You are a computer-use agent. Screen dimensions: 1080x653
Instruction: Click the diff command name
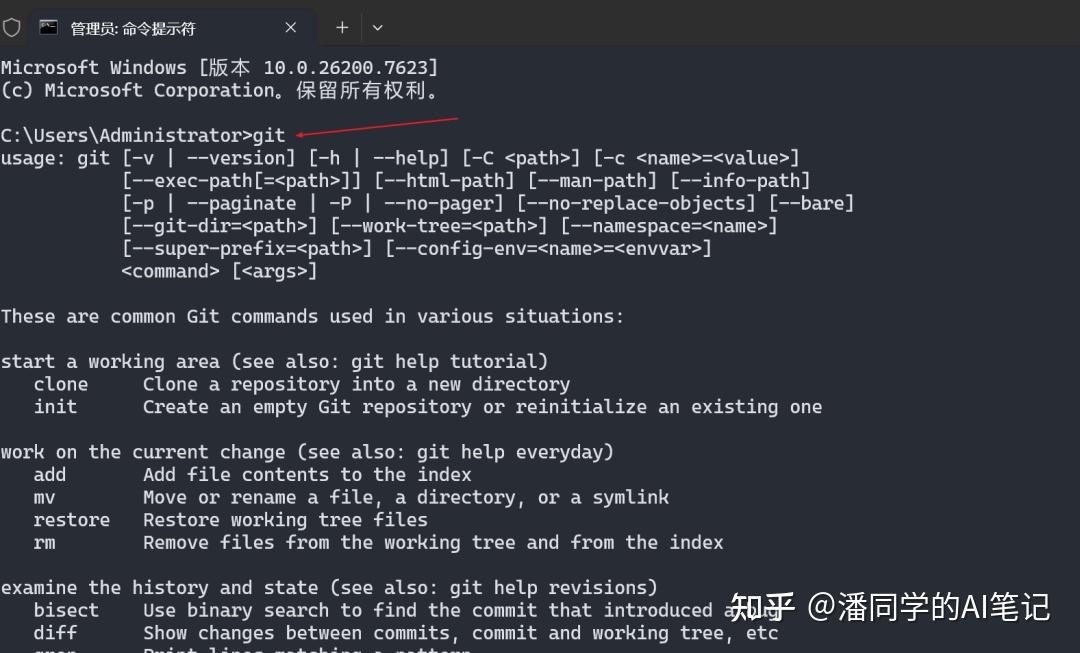pos(55,633)
